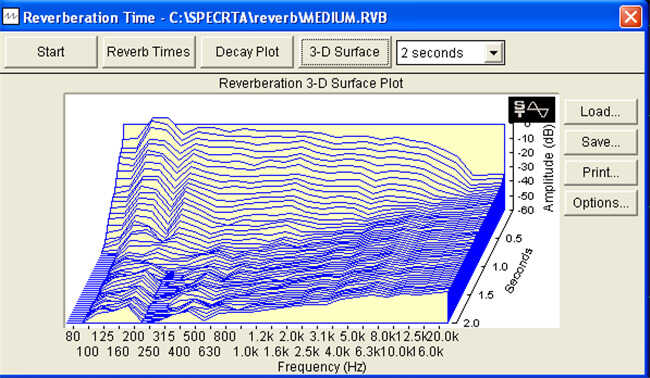650x378 pixels.
Task: Click the 315 frequency tick label
Action: 164,336
